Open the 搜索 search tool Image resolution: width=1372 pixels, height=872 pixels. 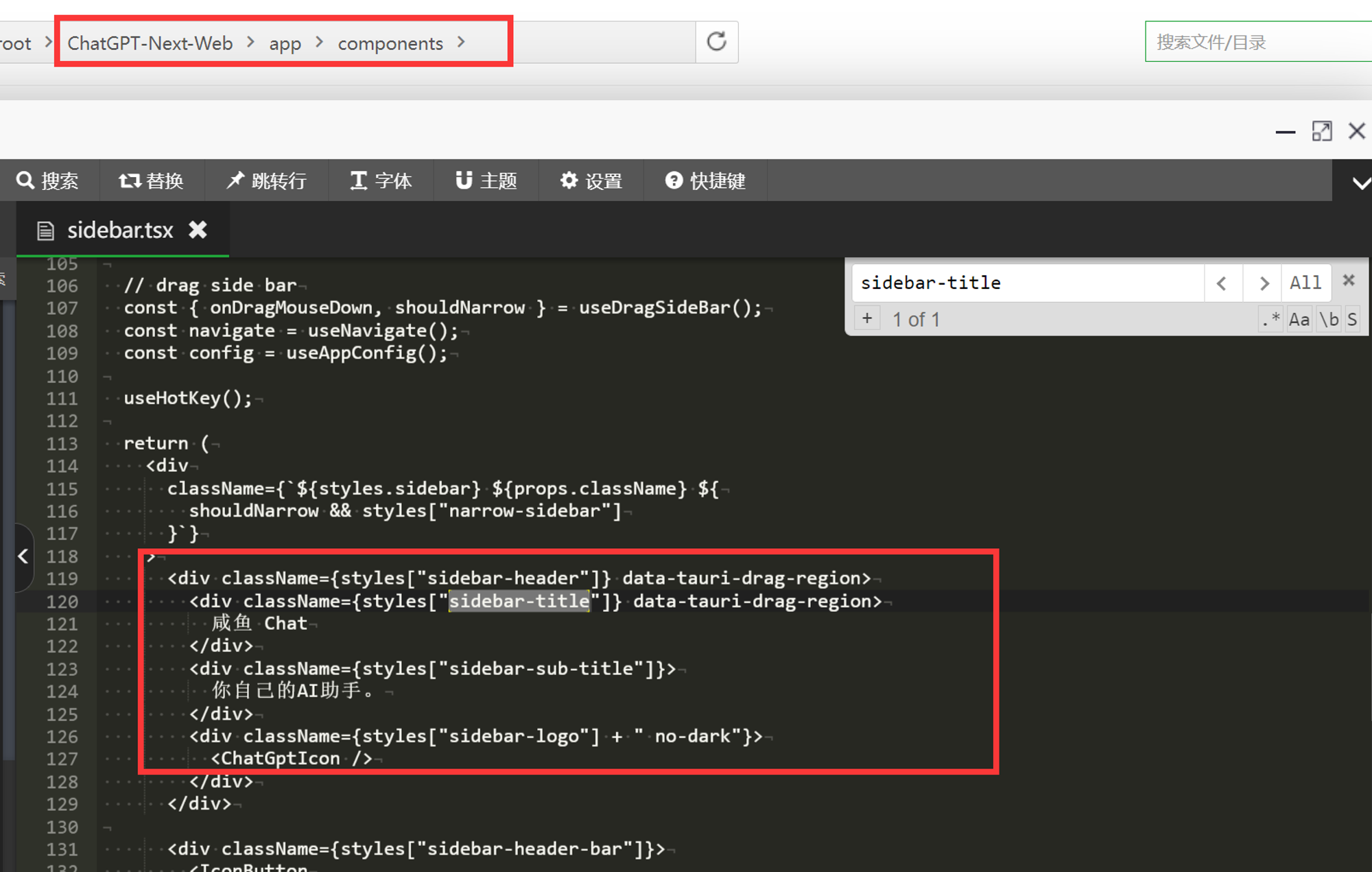pyautogui.click(x=48, y=180)
